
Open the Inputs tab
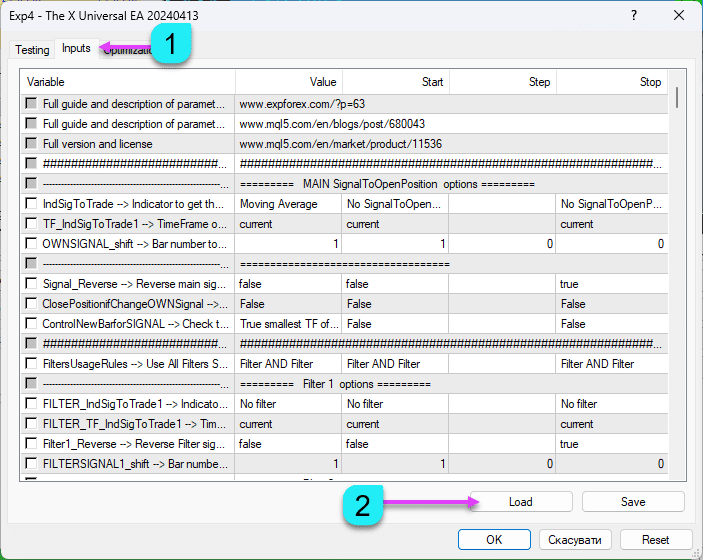(x=76, y=48)
